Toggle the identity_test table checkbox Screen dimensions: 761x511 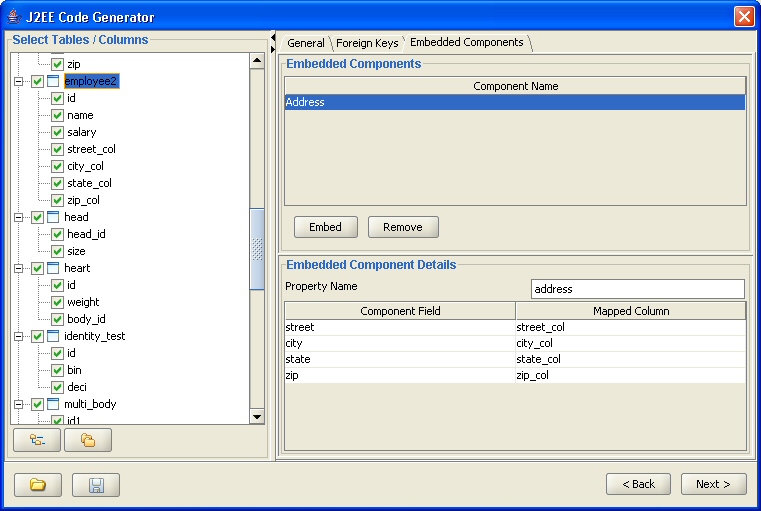pyautogui.click(x=37, y=336)
